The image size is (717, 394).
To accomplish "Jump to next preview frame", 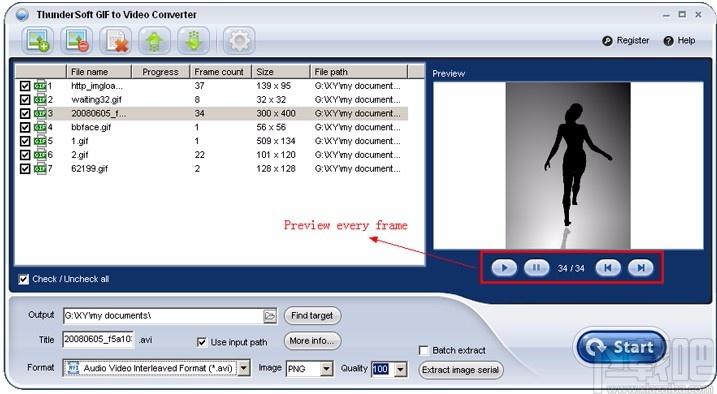I will [641, 268].
